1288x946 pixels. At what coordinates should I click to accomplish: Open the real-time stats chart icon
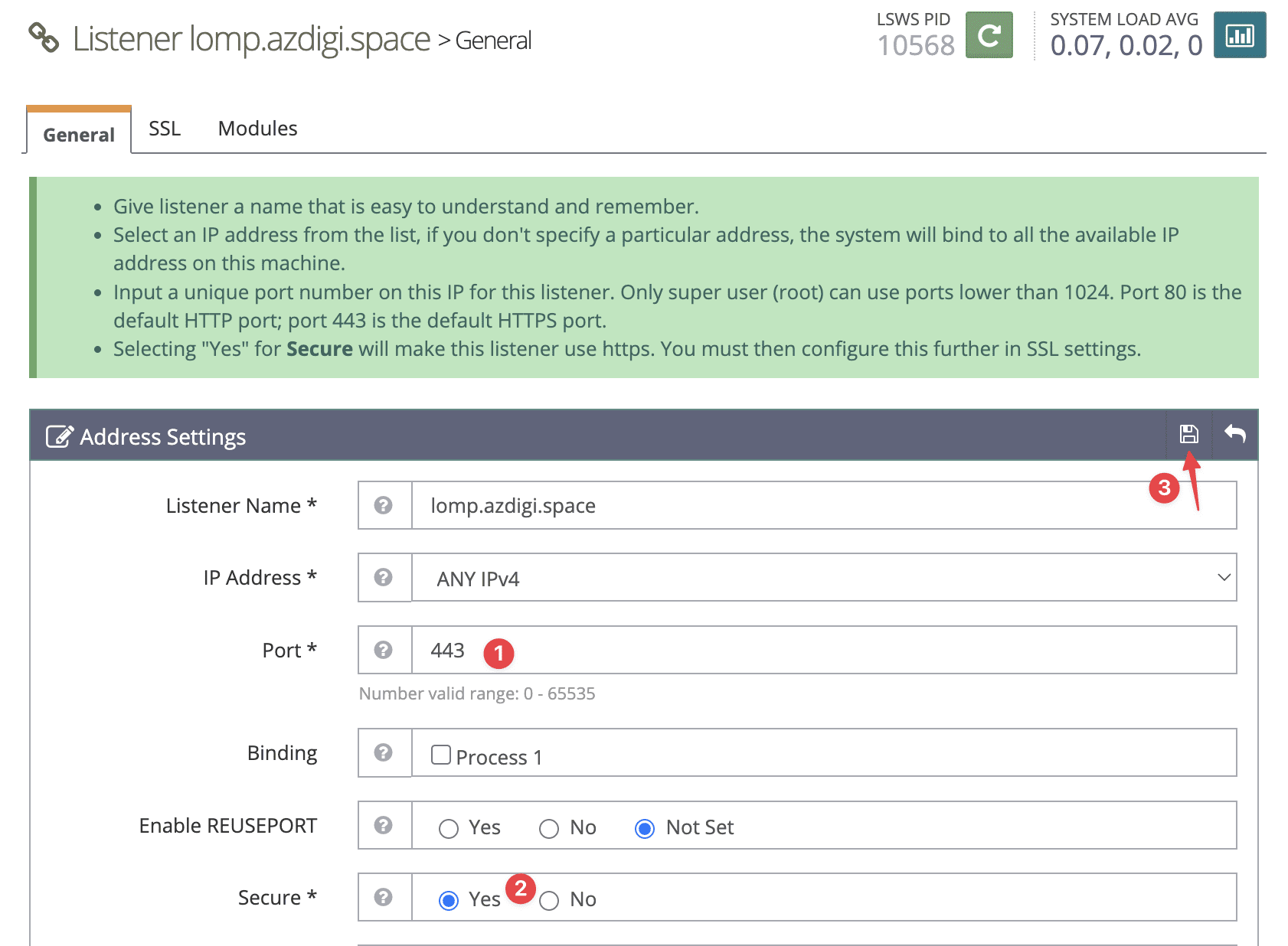point(1239,35)
